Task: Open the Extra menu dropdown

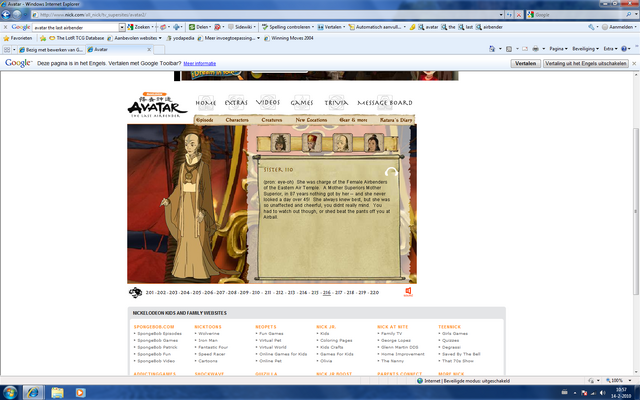Action: (x=610, y=49)
